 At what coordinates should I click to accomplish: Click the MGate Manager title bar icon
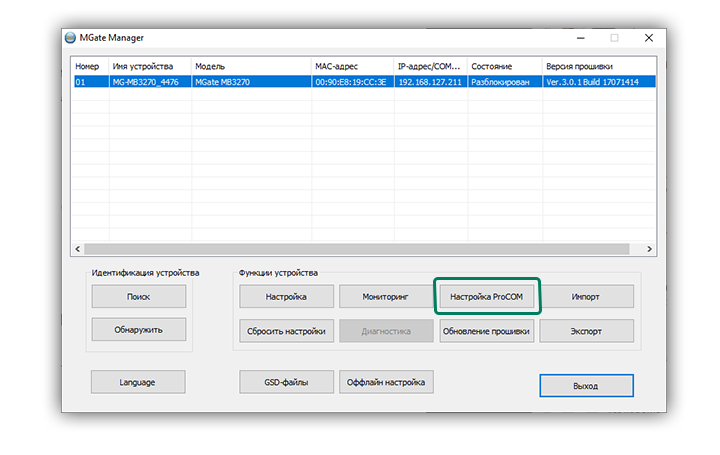click(69, 38)
